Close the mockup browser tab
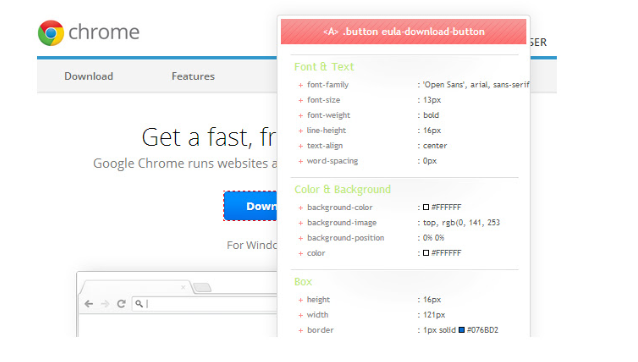This screenshot has width=638, height=362. pyautogui.click(x=183, y=287)
